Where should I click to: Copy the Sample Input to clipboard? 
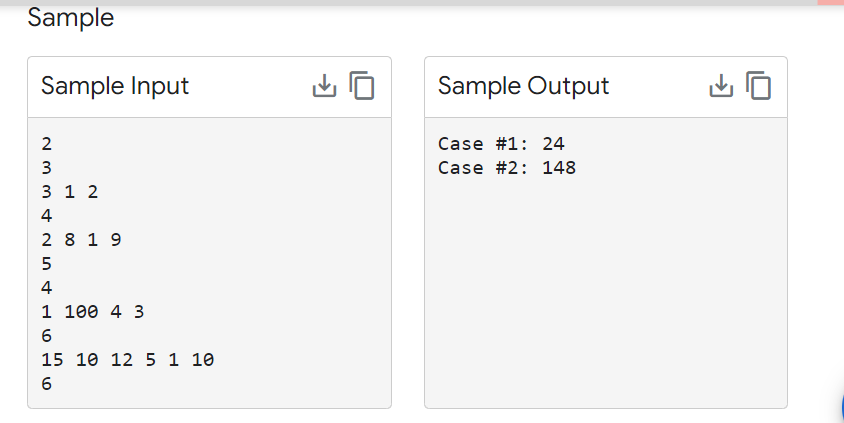coord(362,86)
